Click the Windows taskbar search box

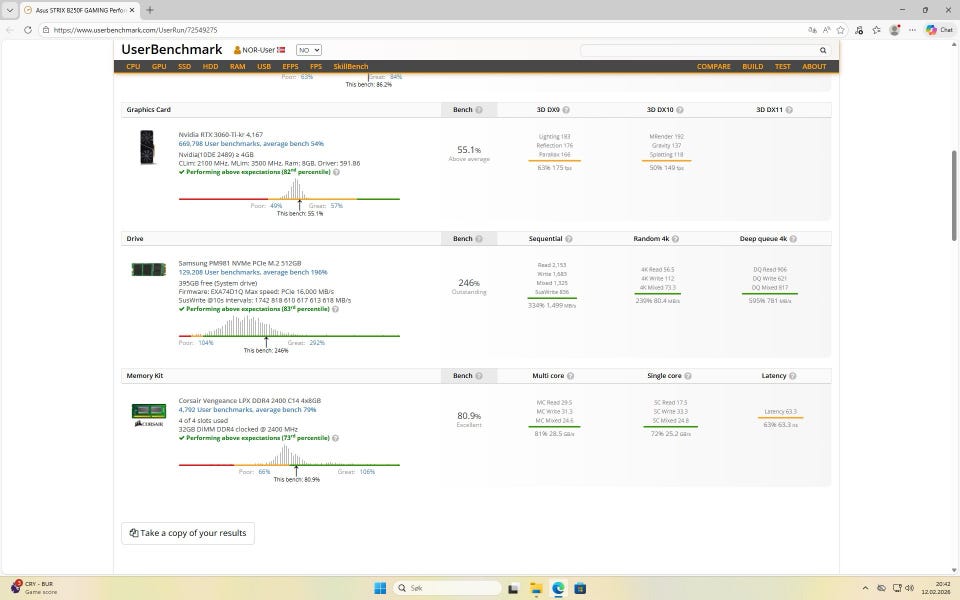(x=446, y=588)
